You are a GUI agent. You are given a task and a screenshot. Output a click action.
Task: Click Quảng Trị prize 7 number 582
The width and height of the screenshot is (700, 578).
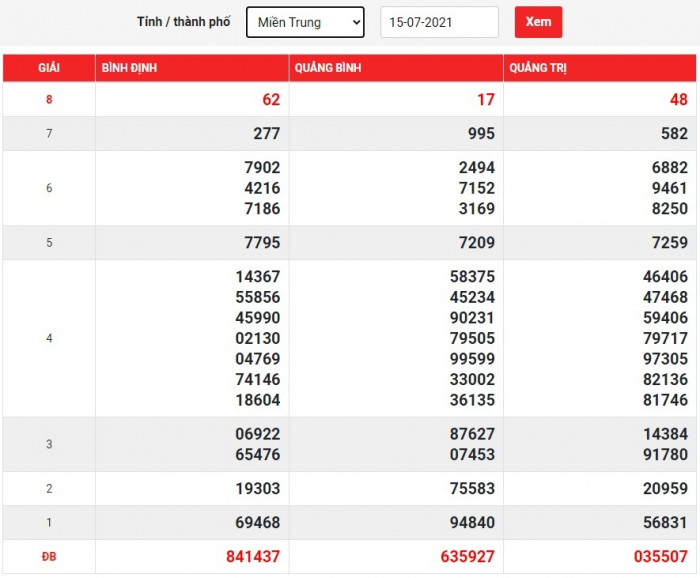(674, 134)
